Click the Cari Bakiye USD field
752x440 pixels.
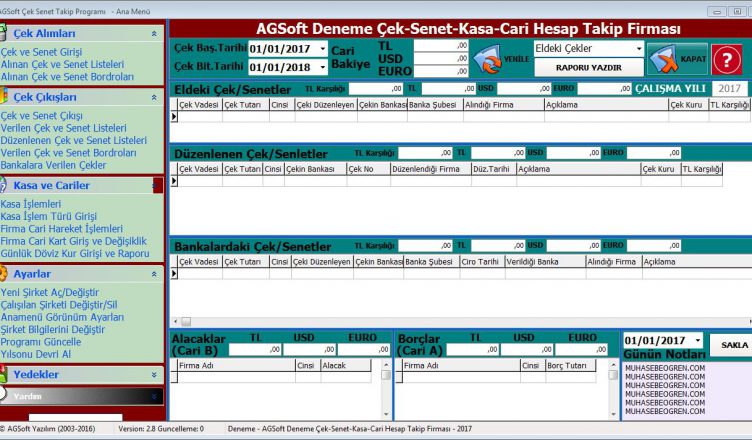click(441, 59)
